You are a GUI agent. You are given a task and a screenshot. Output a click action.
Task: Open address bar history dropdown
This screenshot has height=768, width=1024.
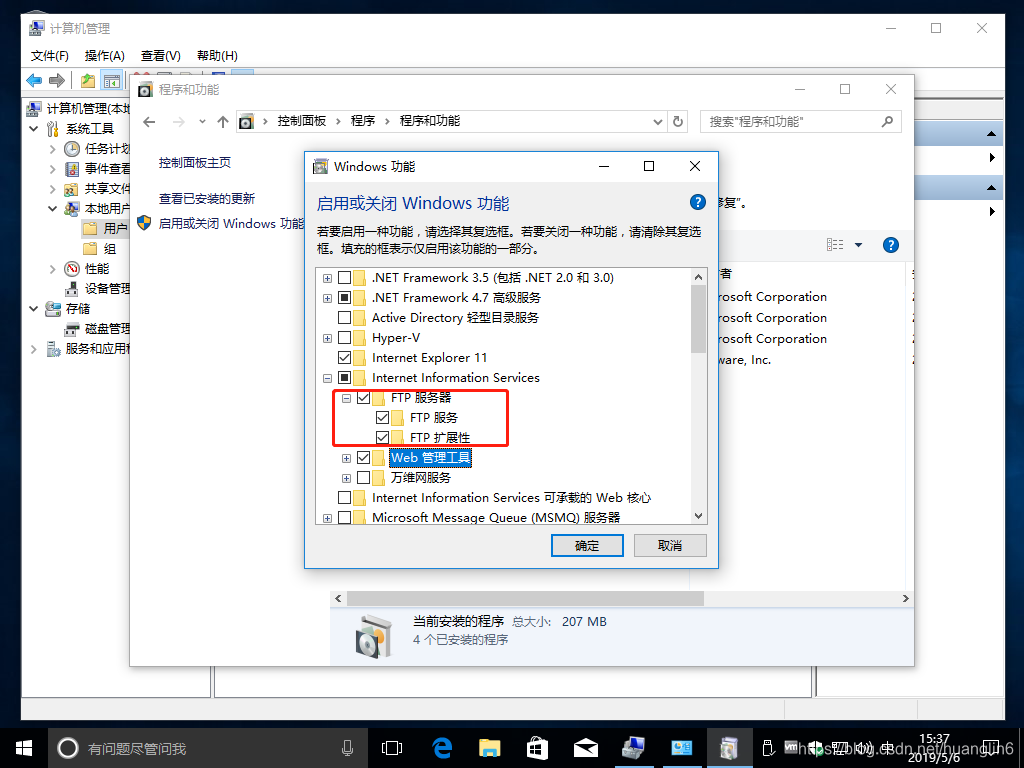point(658,121)
